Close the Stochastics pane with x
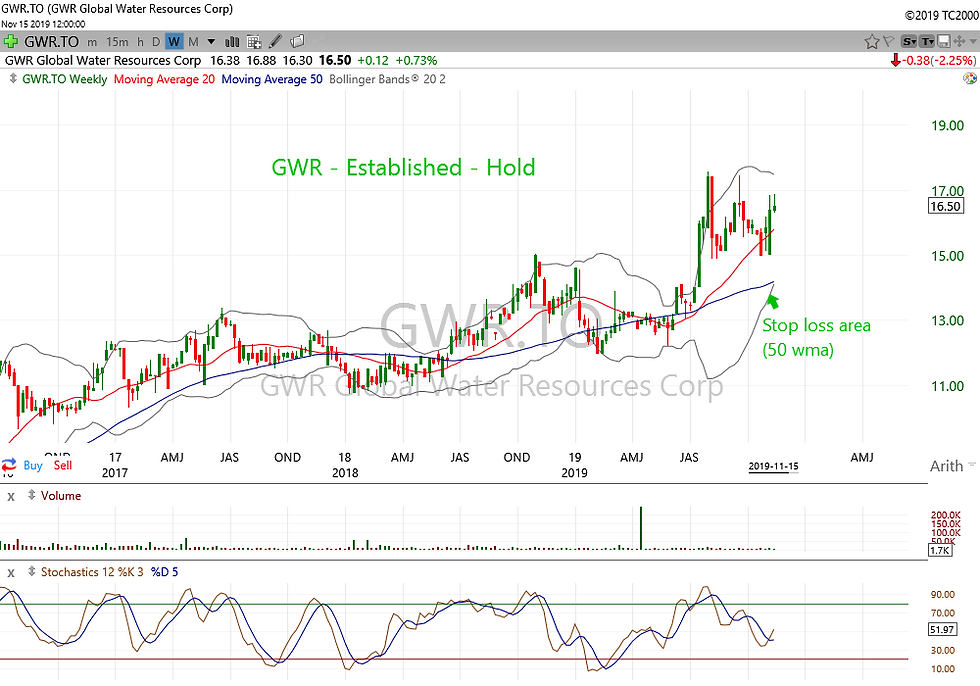The width and height of the screenshot is (980, 686). 11,572
